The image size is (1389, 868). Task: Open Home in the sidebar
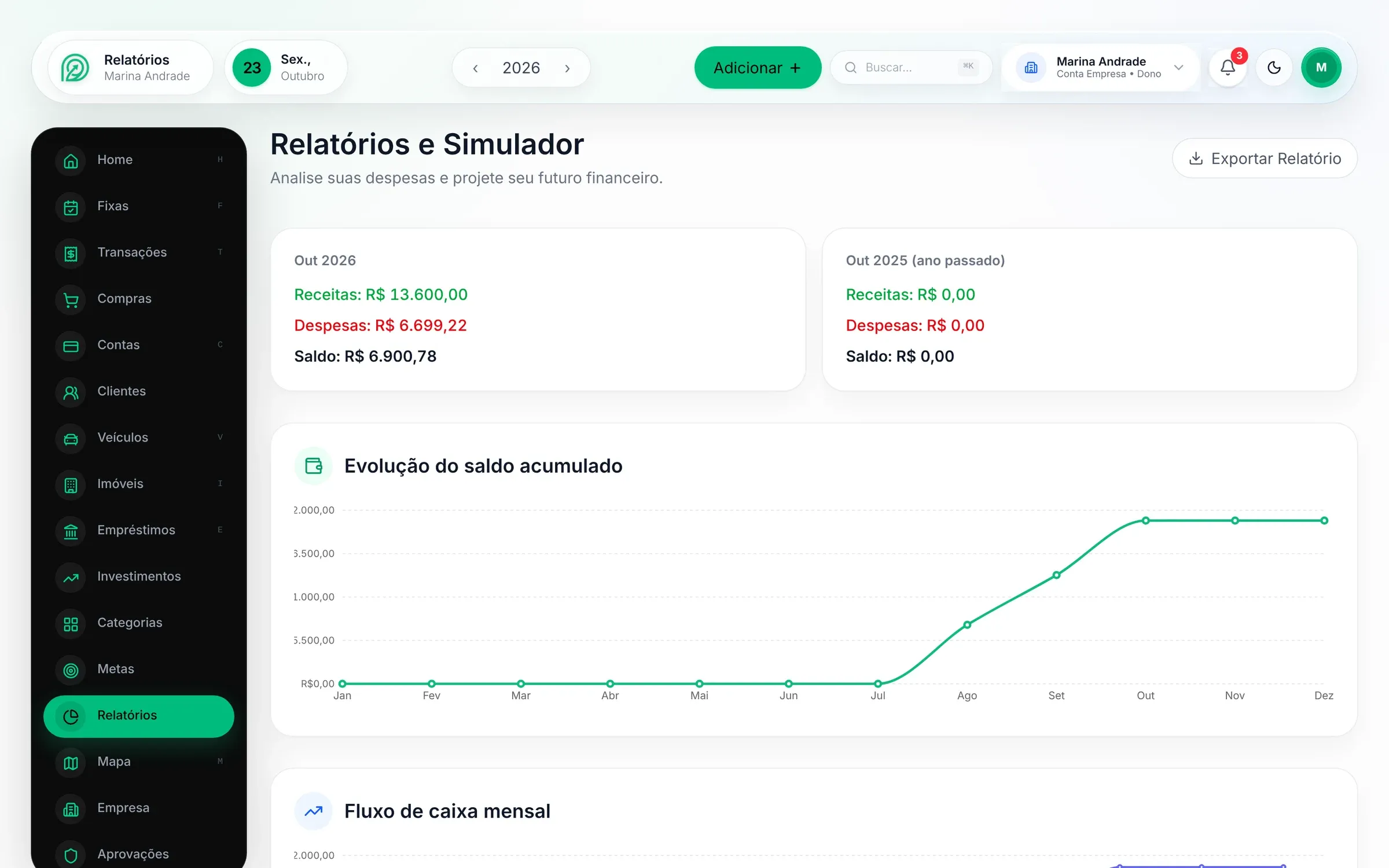tap(139, 160)
